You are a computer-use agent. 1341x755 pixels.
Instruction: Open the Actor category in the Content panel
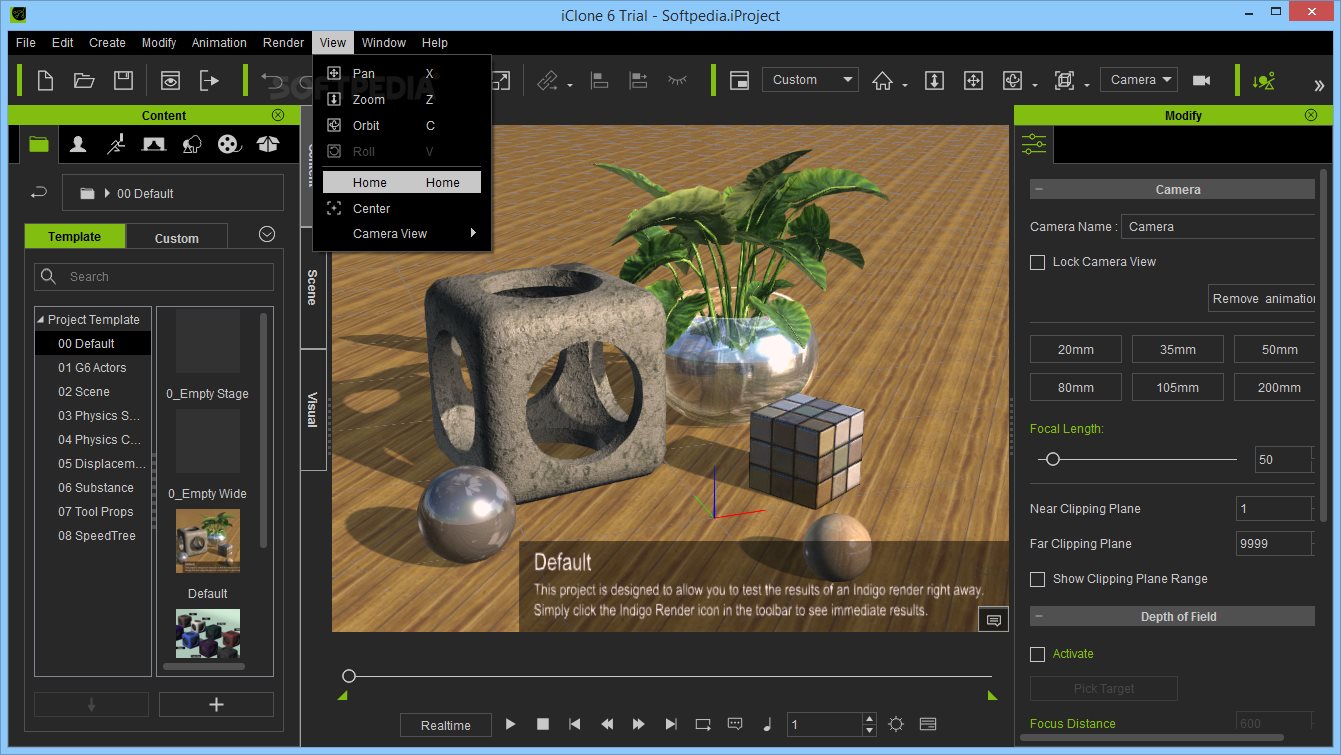[x=78, y=145]
